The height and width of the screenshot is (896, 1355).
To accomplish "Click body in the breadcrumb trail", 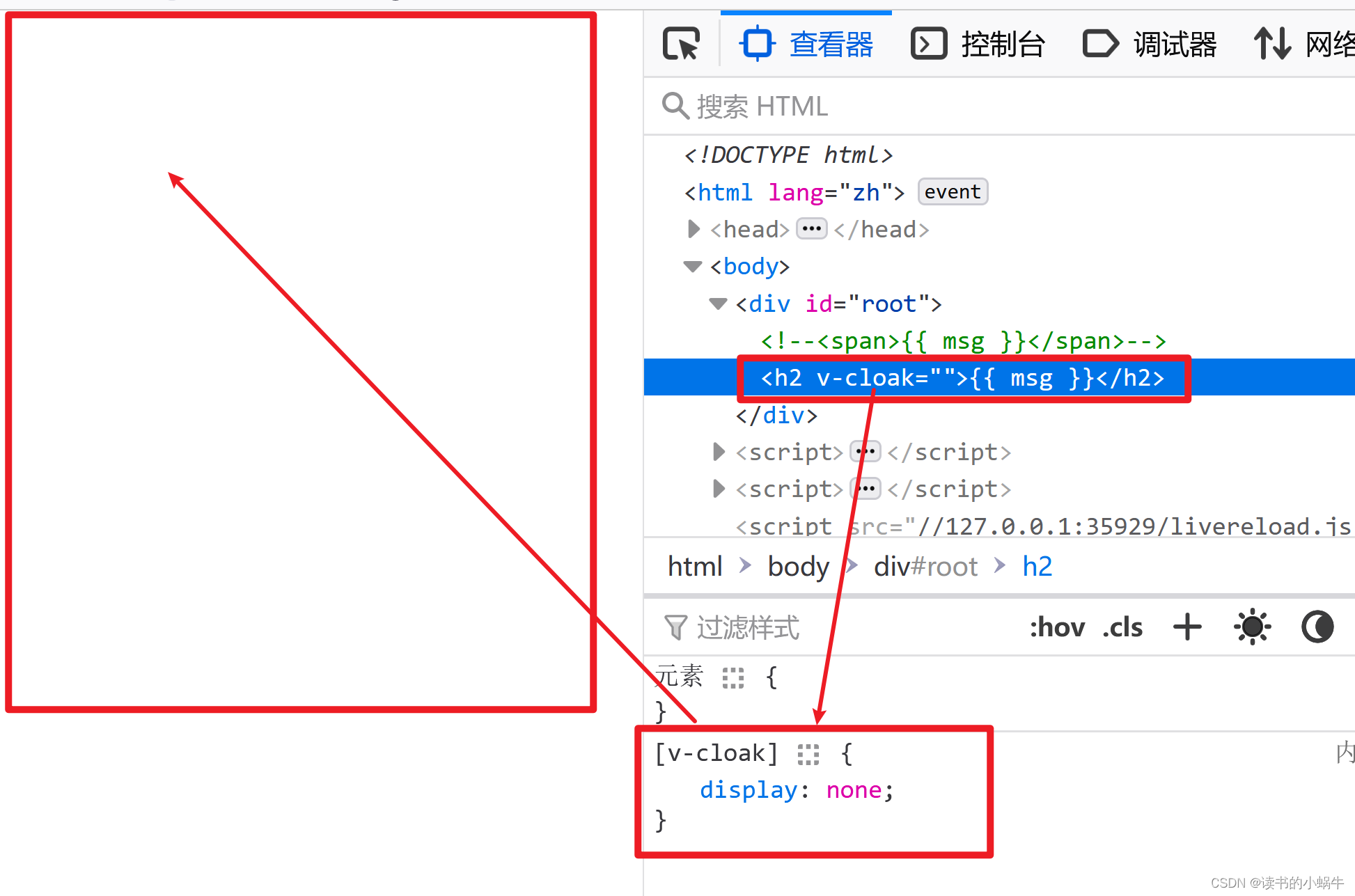I will pos(798,567).
